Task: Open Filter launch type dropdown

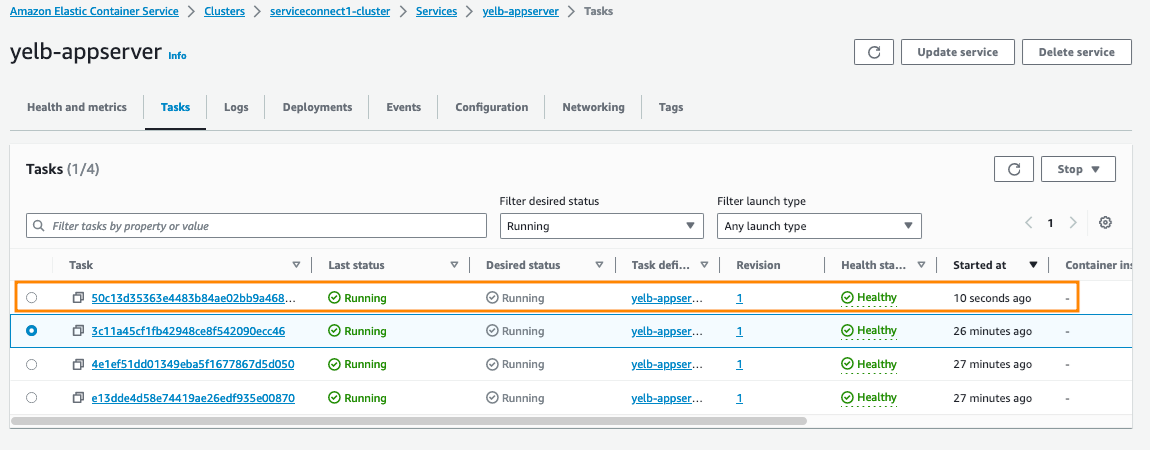Action: point(818,226)
